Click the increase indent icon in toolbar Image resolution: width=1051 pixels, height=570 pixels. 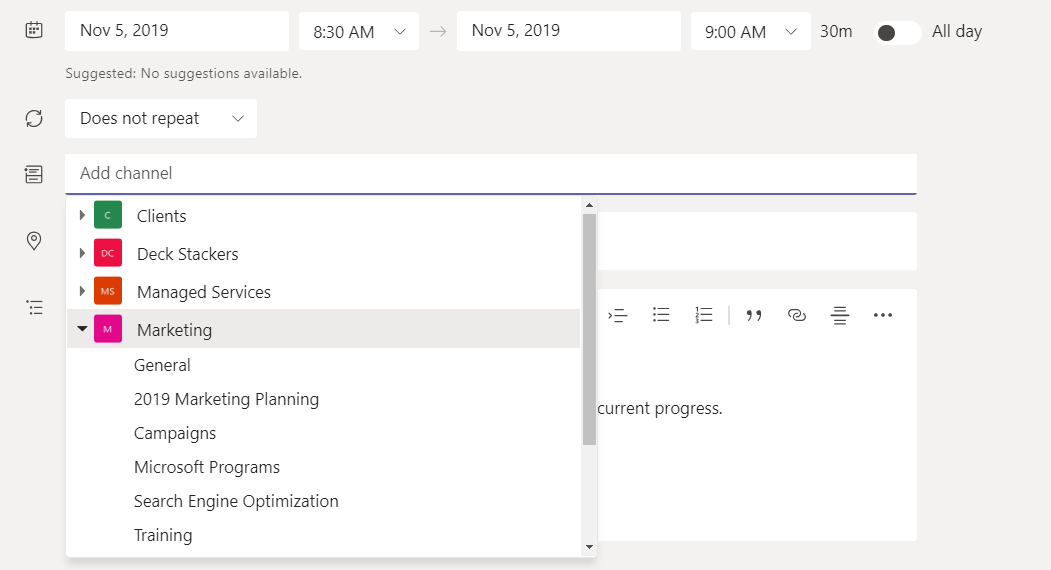(618, 315)
